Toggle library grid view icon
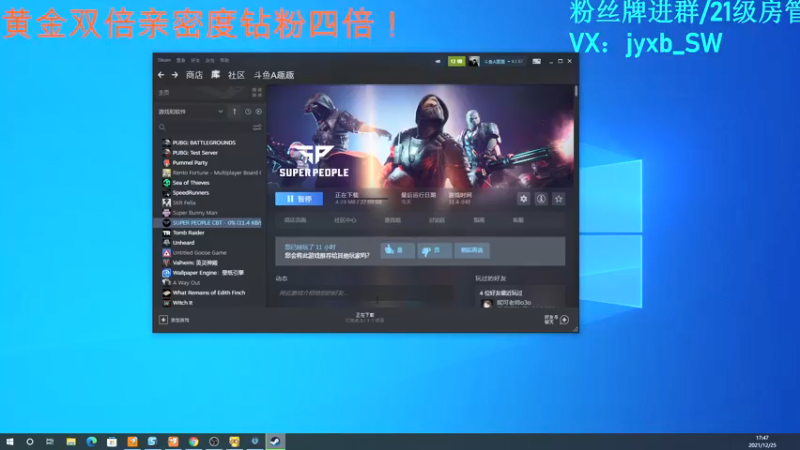 (257, 92)
